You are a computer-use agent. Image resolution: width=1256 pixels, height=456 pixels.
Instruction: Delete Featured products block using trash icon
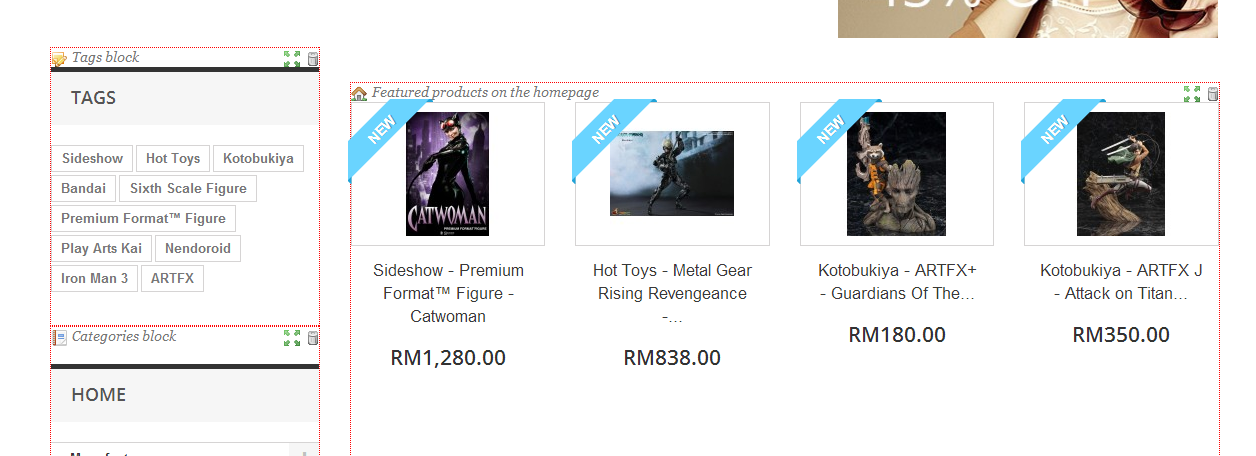click(x=1213, y=94)
